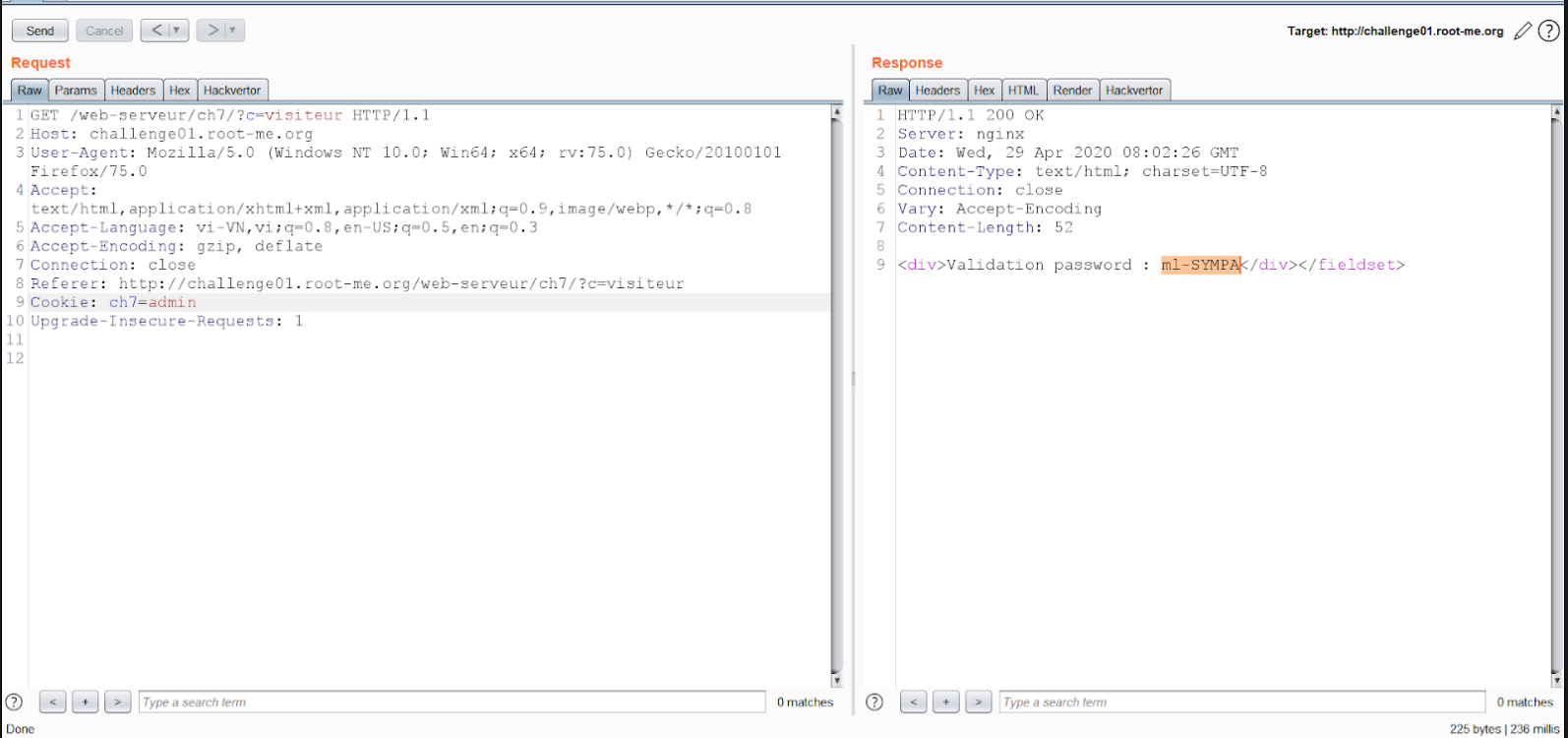
Task: Click the Referer header line
Action: [x=357, y=283]
